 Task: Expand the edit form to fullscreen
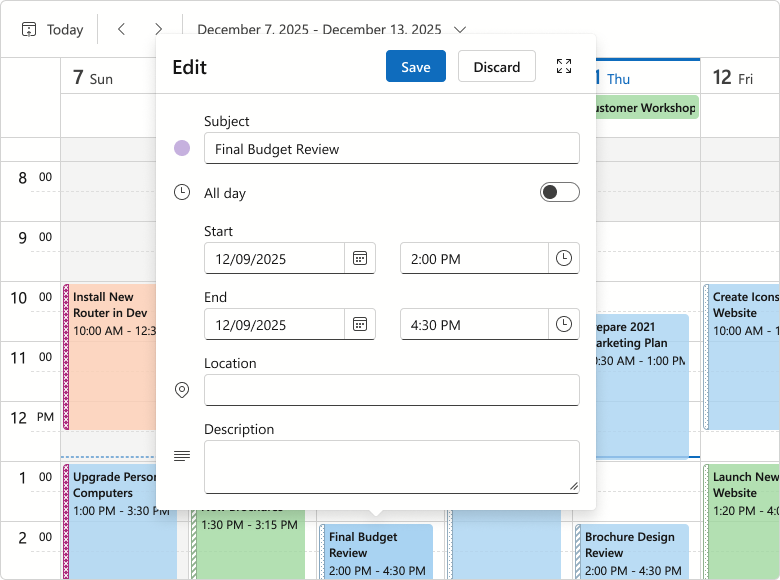point(564,66)
